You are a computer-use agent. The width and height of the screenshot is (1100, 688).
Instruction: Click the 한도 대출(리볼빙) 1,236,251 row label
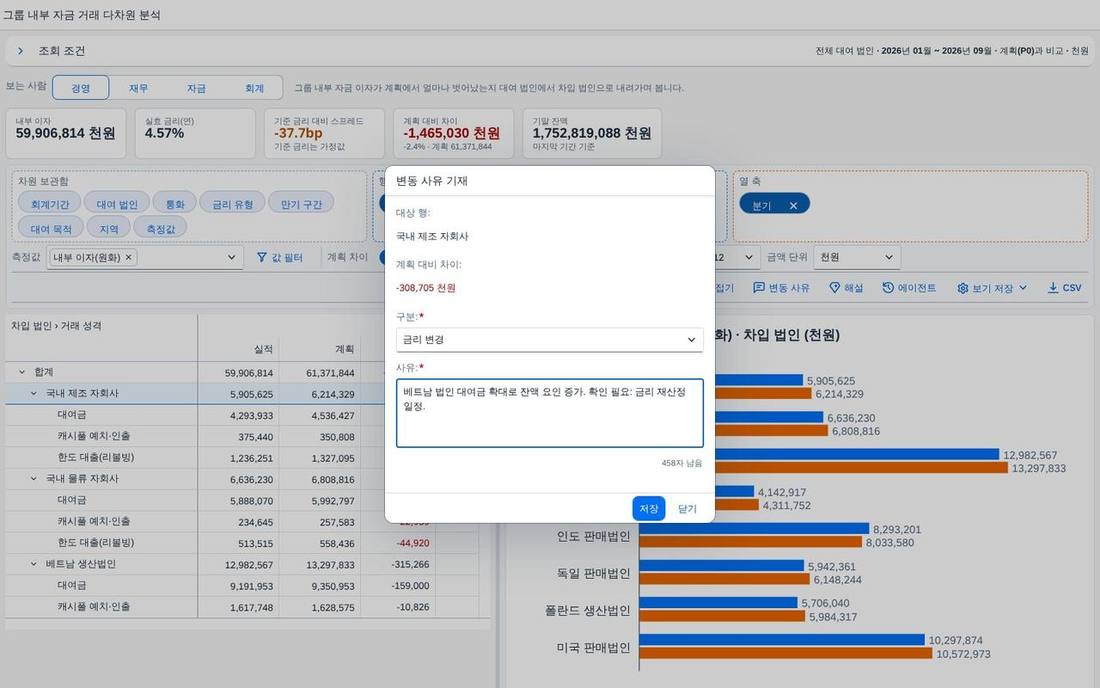coord(95,457)
